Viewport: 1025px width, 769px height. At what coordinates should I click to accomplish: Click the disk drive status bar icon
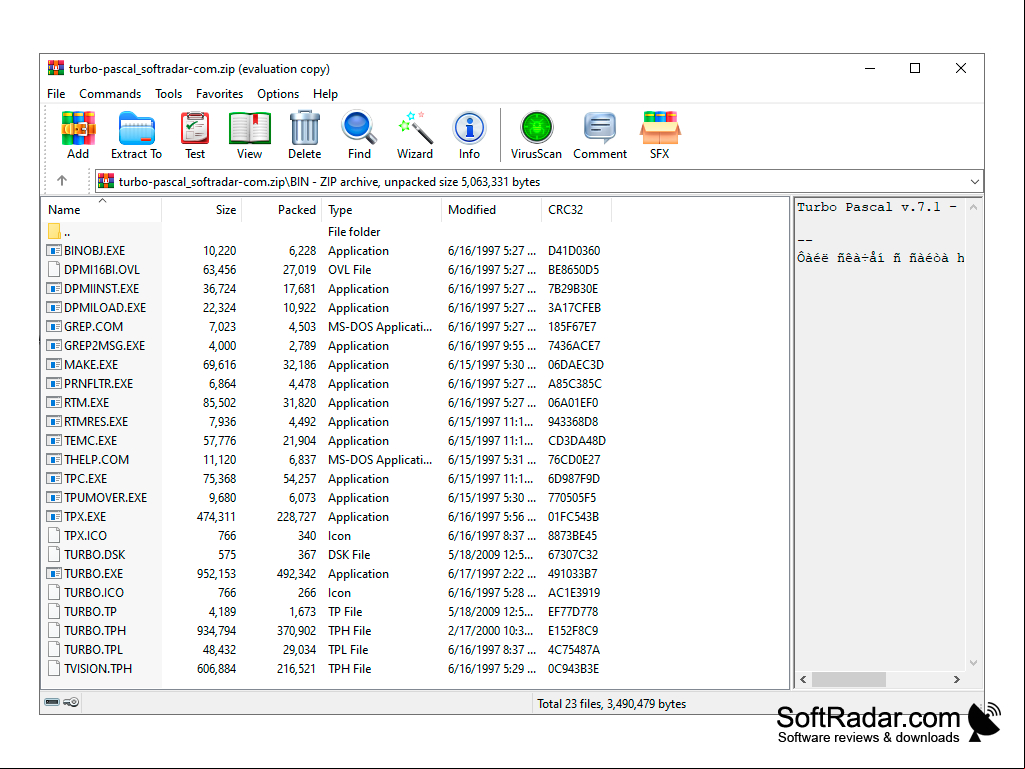click(x=52, y=702)
